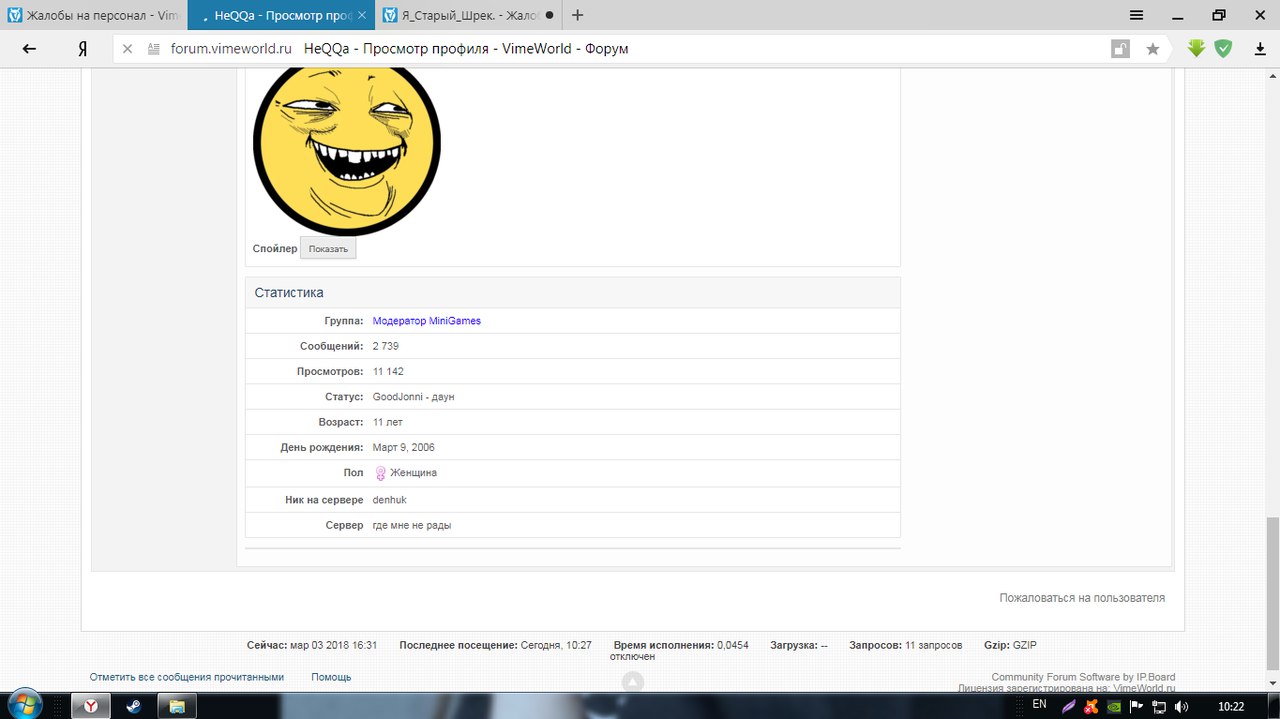
Task: Open the browser downloads icon
Action: (x=1260, y=49)
